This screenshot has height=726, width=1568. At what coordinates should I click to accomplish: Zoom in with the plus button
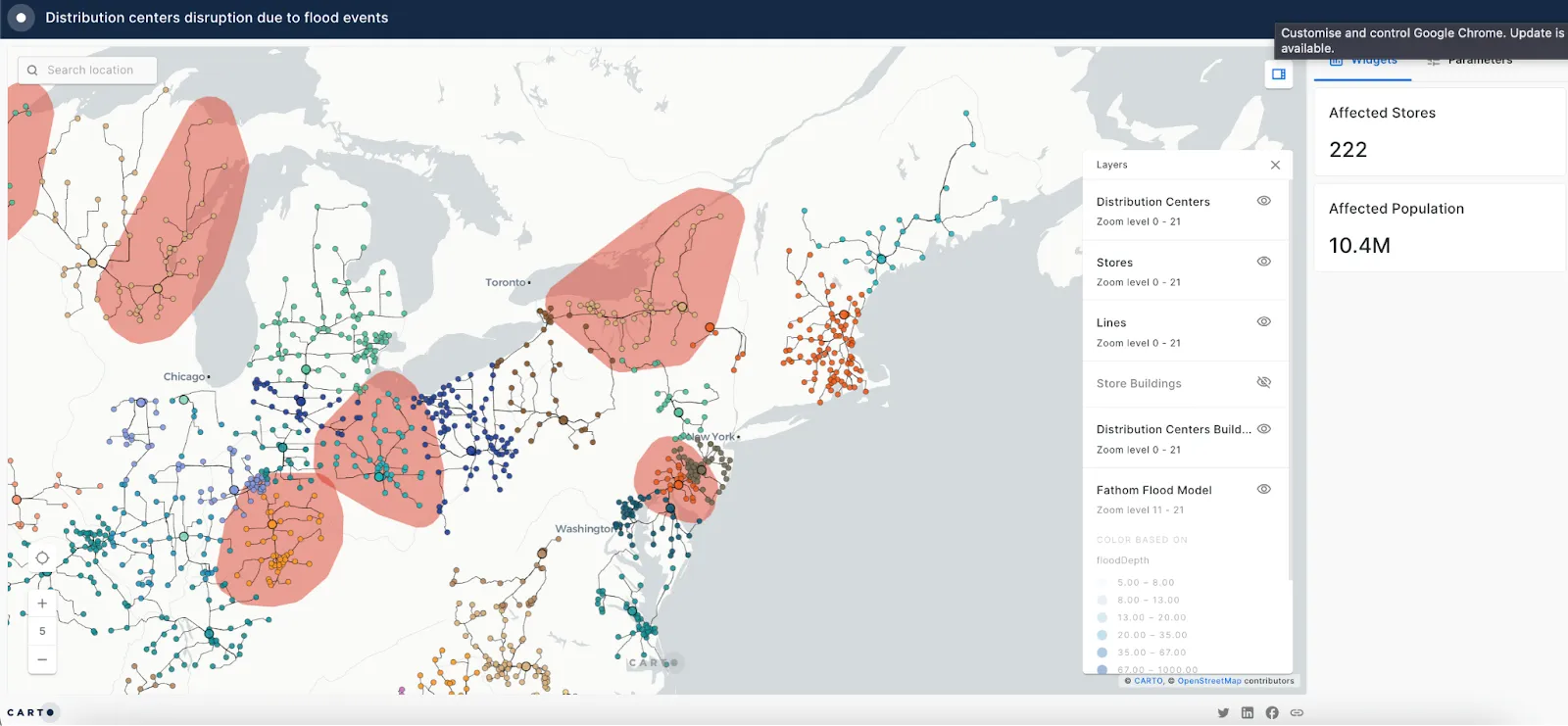click(42, 604)
